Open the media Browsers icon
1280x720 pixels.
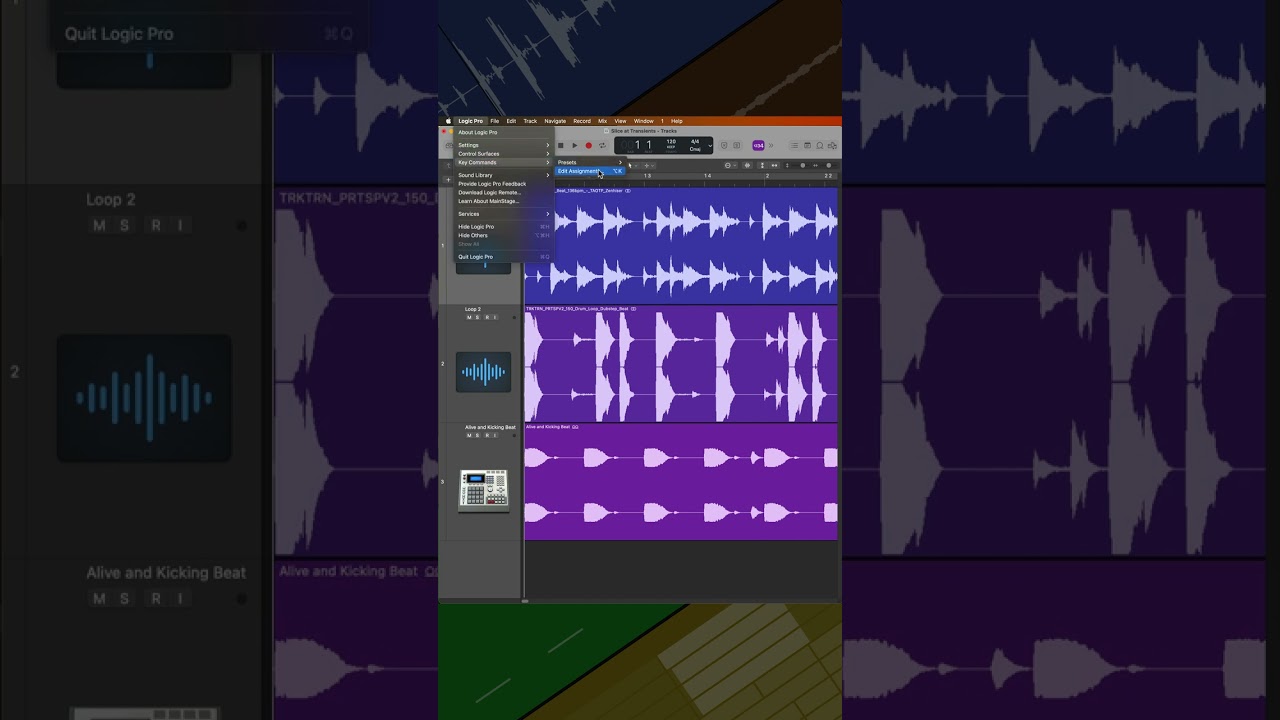point(832,145)
